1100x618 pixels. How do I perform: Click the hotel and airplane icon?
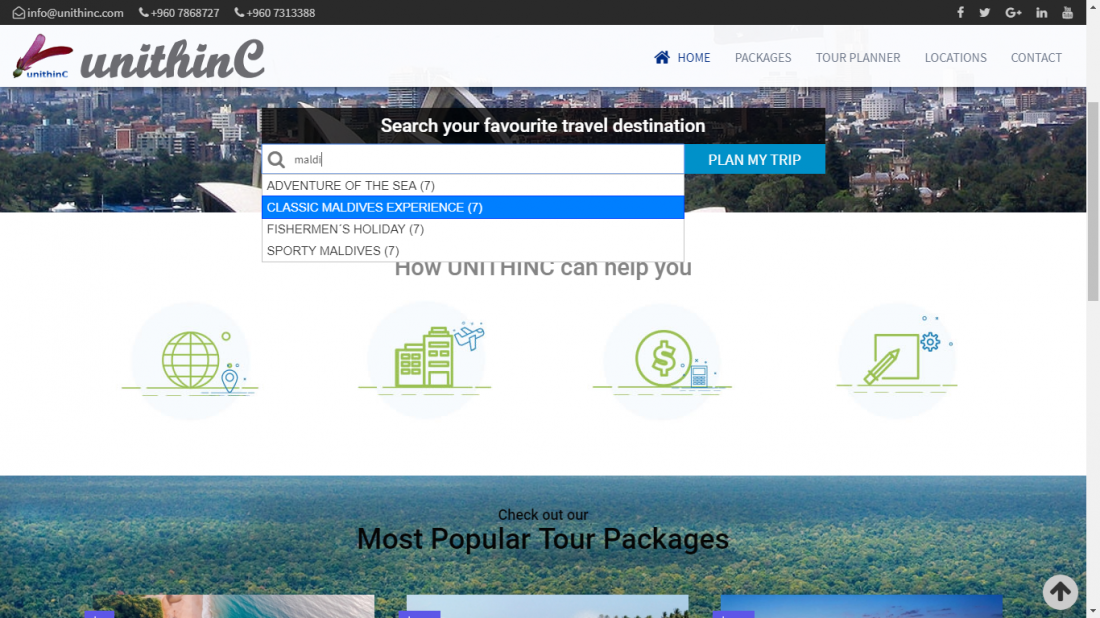click(426, 360)
